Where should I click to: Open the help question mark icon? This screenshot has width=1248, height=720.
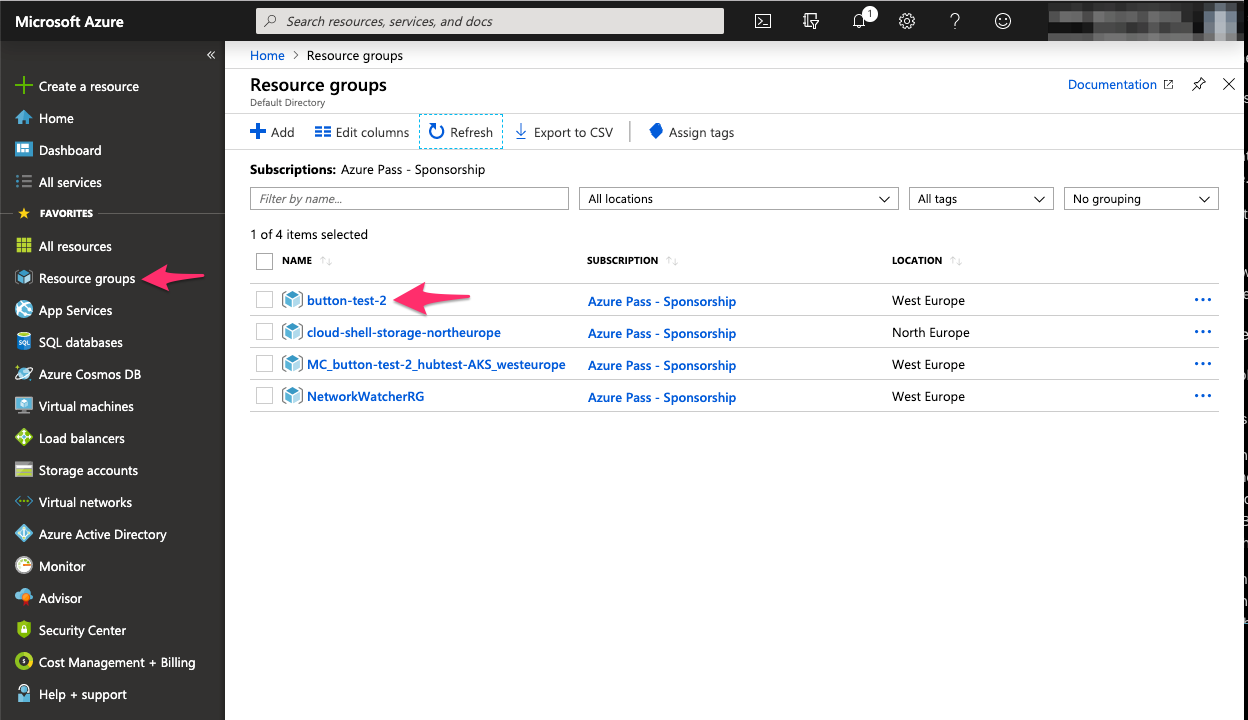pyautogui.click(x=955, y=21)
